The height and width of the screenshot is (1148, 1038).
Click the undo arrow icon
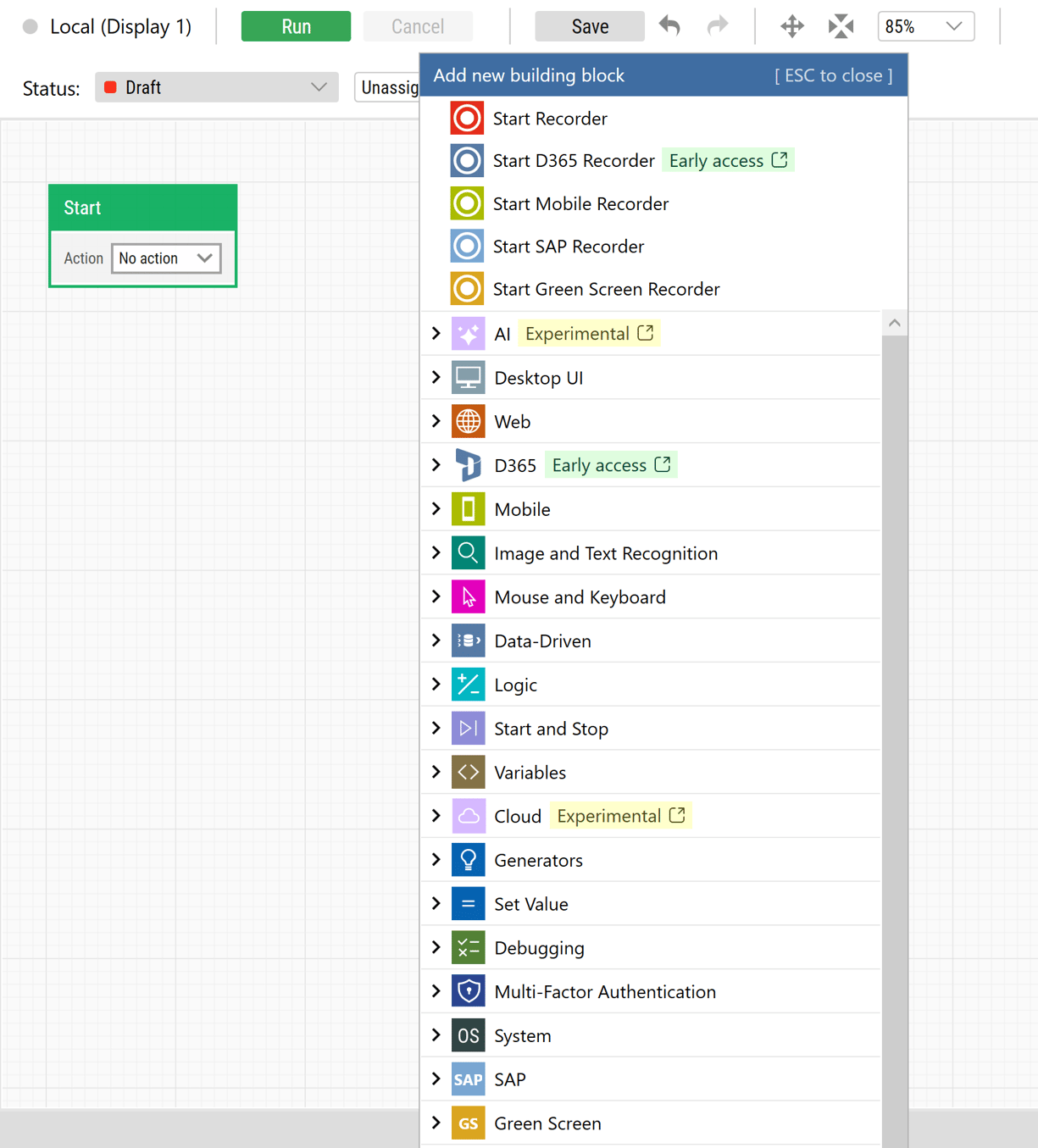[669, 26]
